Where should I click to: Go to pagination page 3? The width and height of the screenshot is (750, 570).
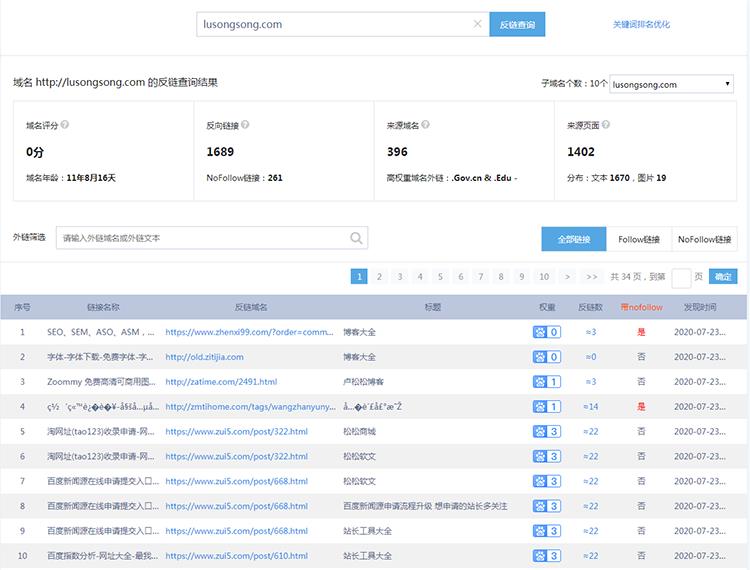pyautogui.click(x=399, y=276)
